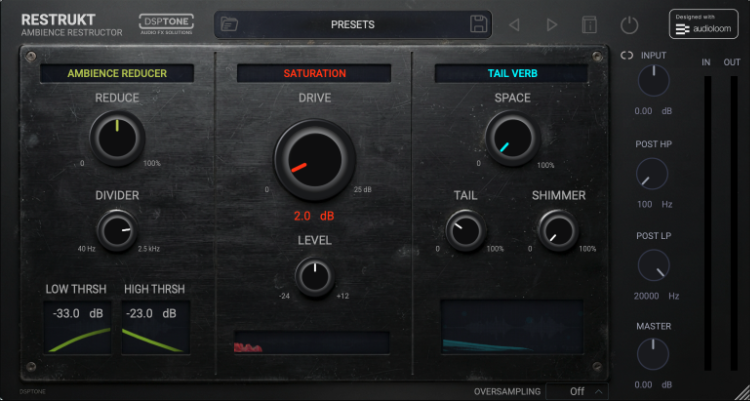Image resolution: width=750 pixels, height=401 pixels.
Task: Go to next preset with right arrow
Action: point(552,25)
